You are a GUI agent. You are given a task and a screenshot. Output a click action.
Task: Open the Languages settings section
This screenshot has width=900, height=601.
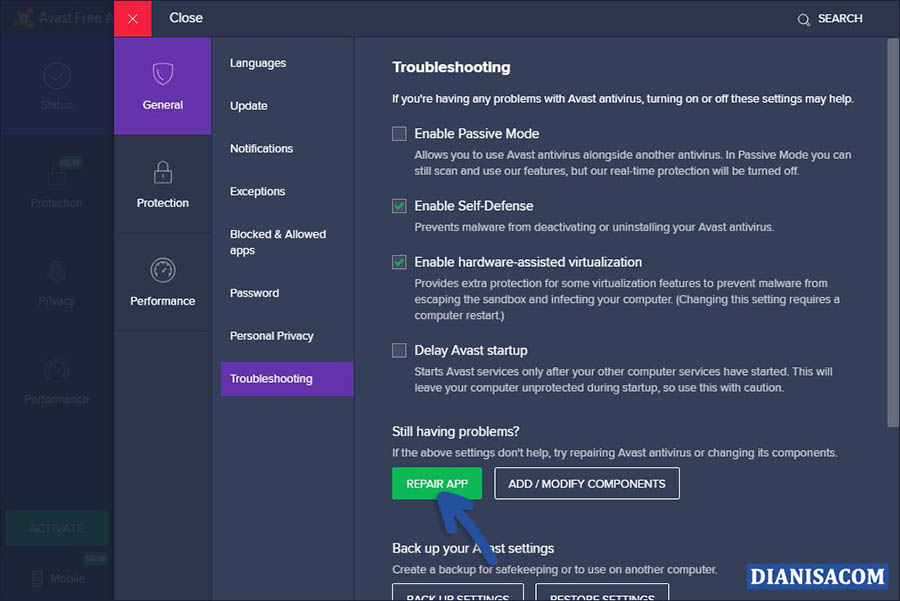(258, 63)
